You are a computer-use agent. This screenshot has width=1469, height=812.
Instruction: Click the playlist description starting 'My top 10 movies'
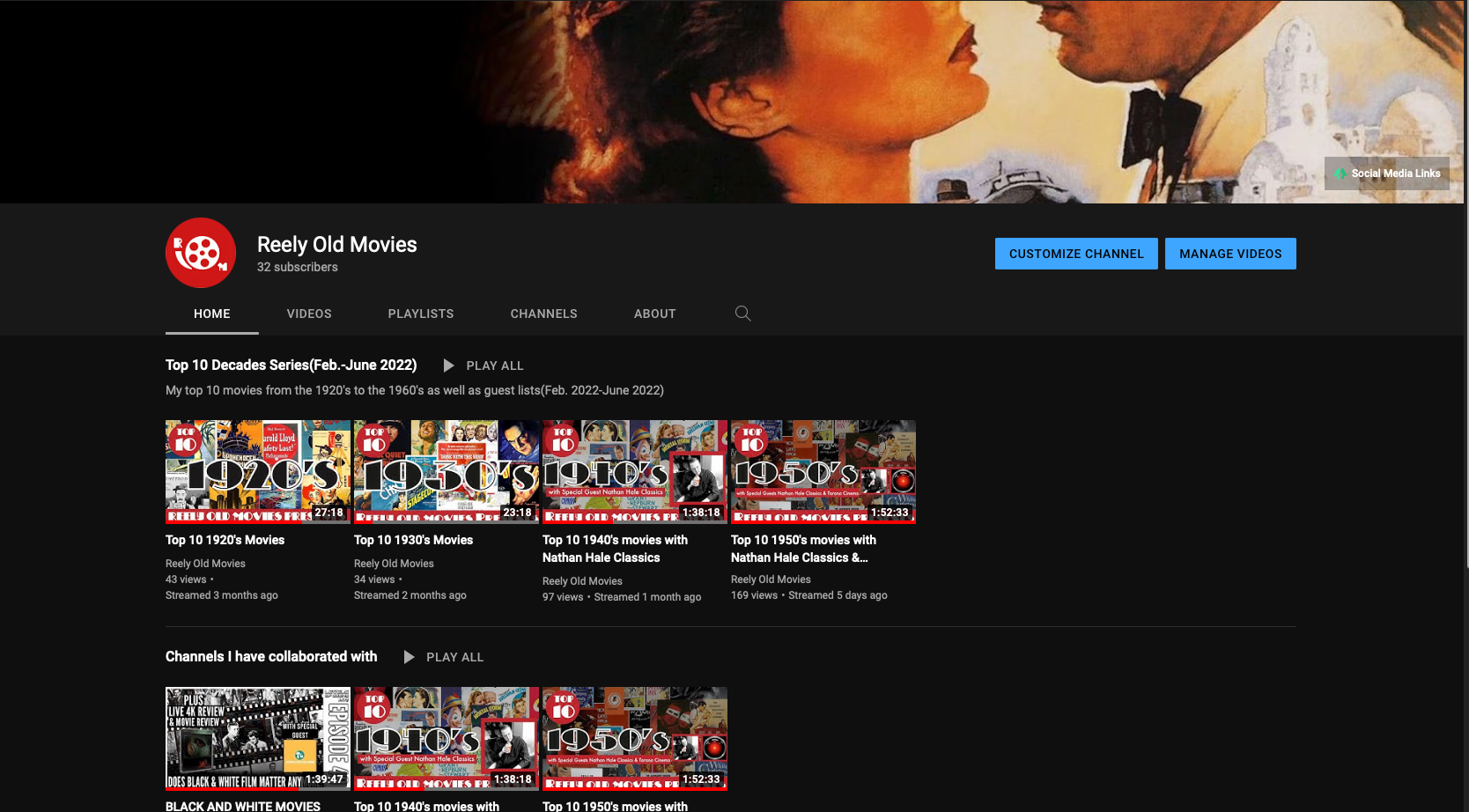(415, 390)
